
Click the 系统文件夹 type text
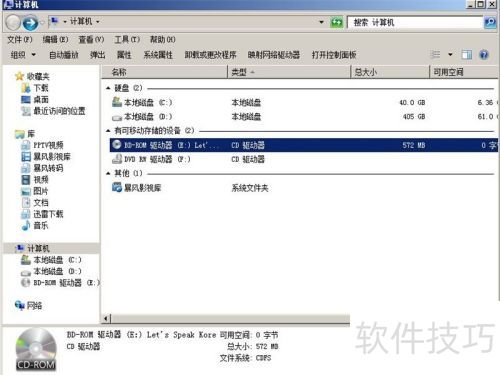coord(250,188)
